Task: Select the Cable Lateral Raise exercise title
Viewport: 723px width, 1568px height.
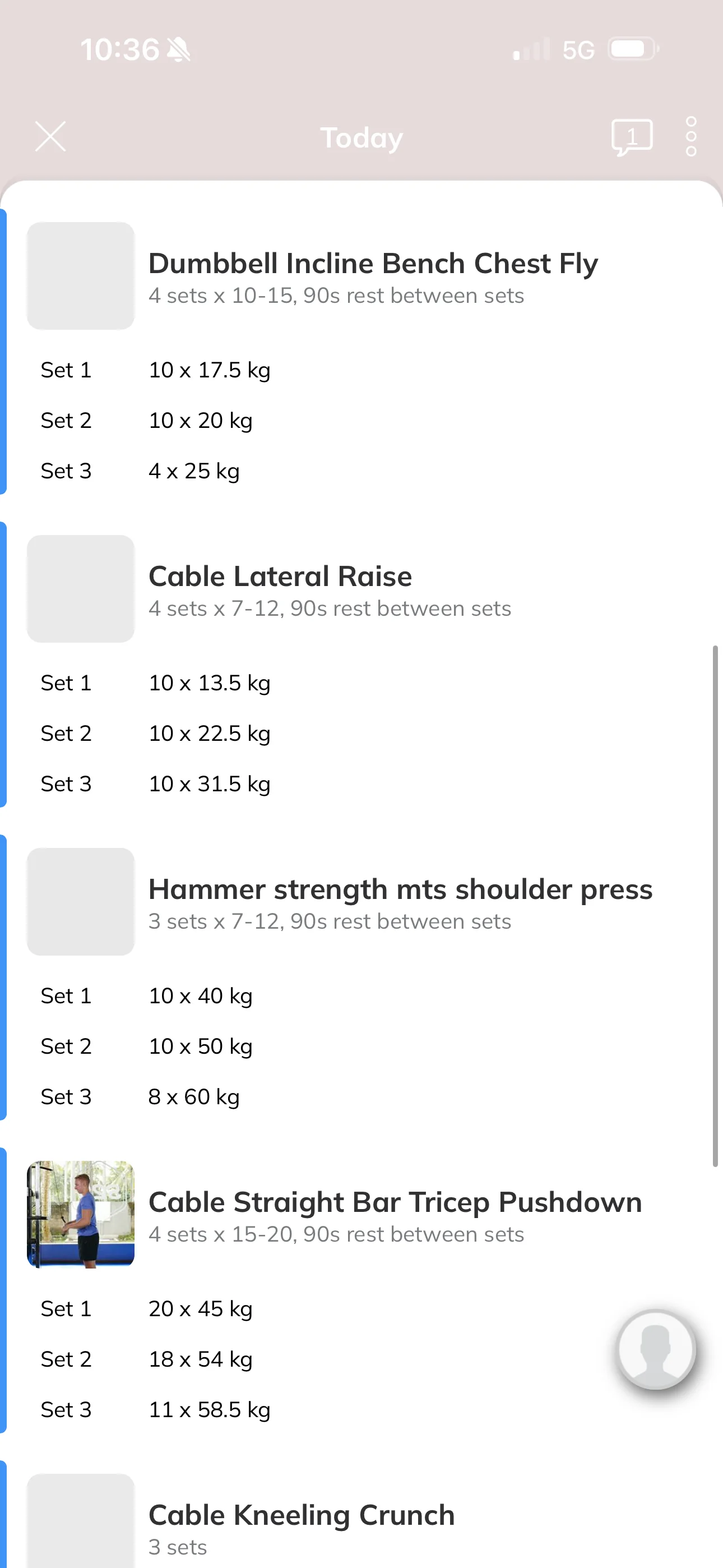Action: coord(280,577)
